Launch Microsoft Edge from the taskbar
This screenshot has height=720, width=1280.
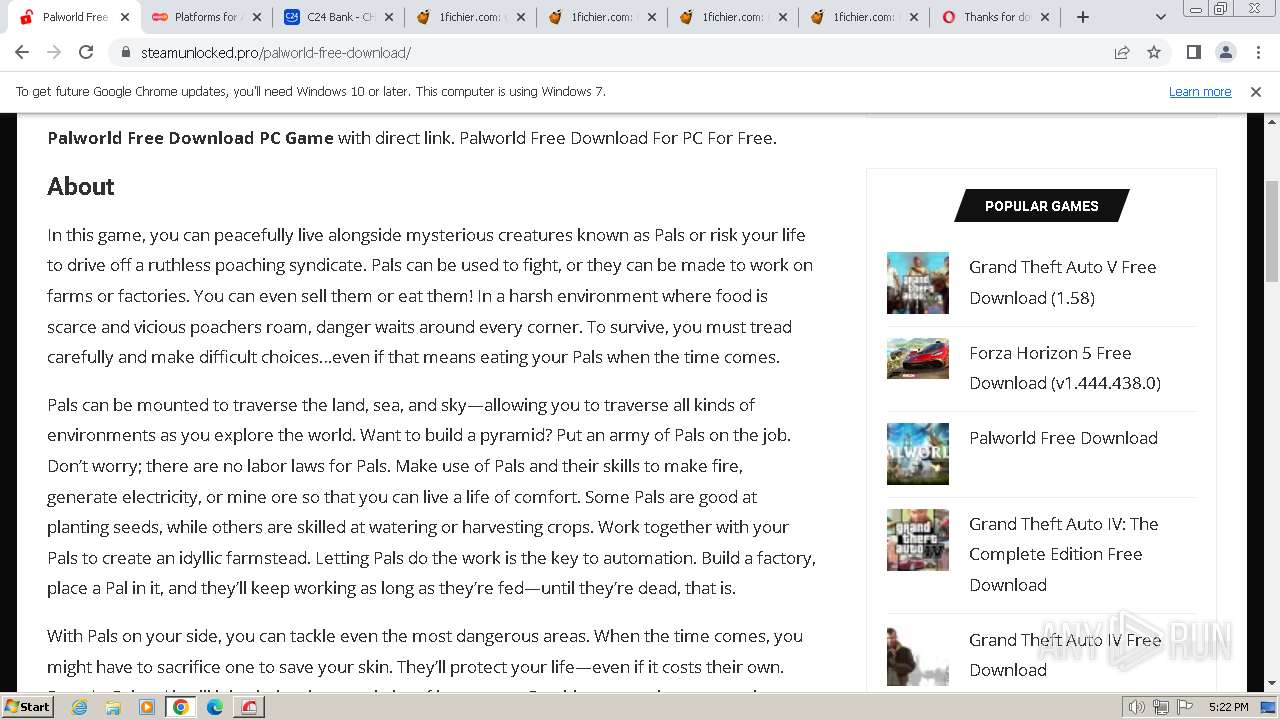pos(215,707)
